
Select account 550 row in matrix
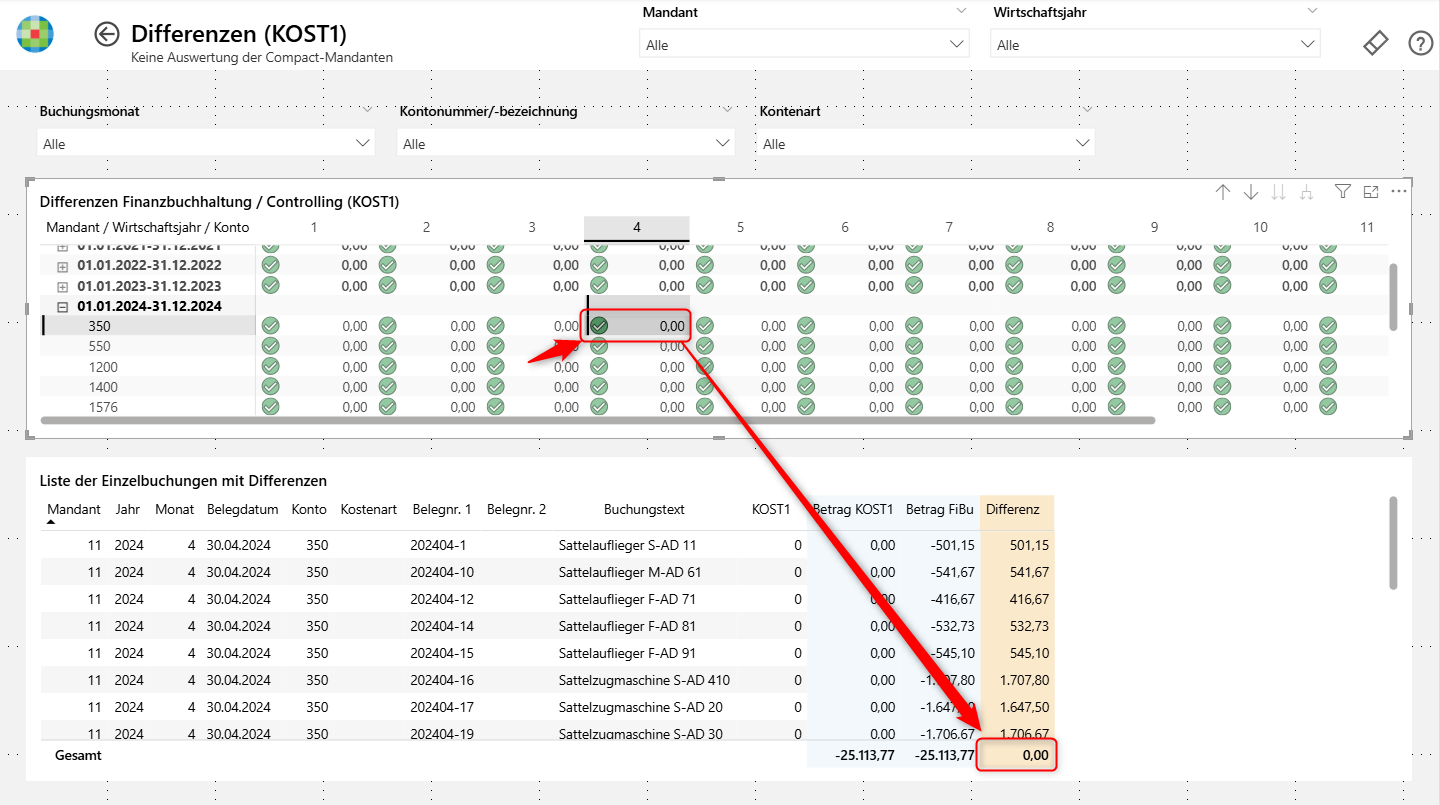[x=100, y=346]
